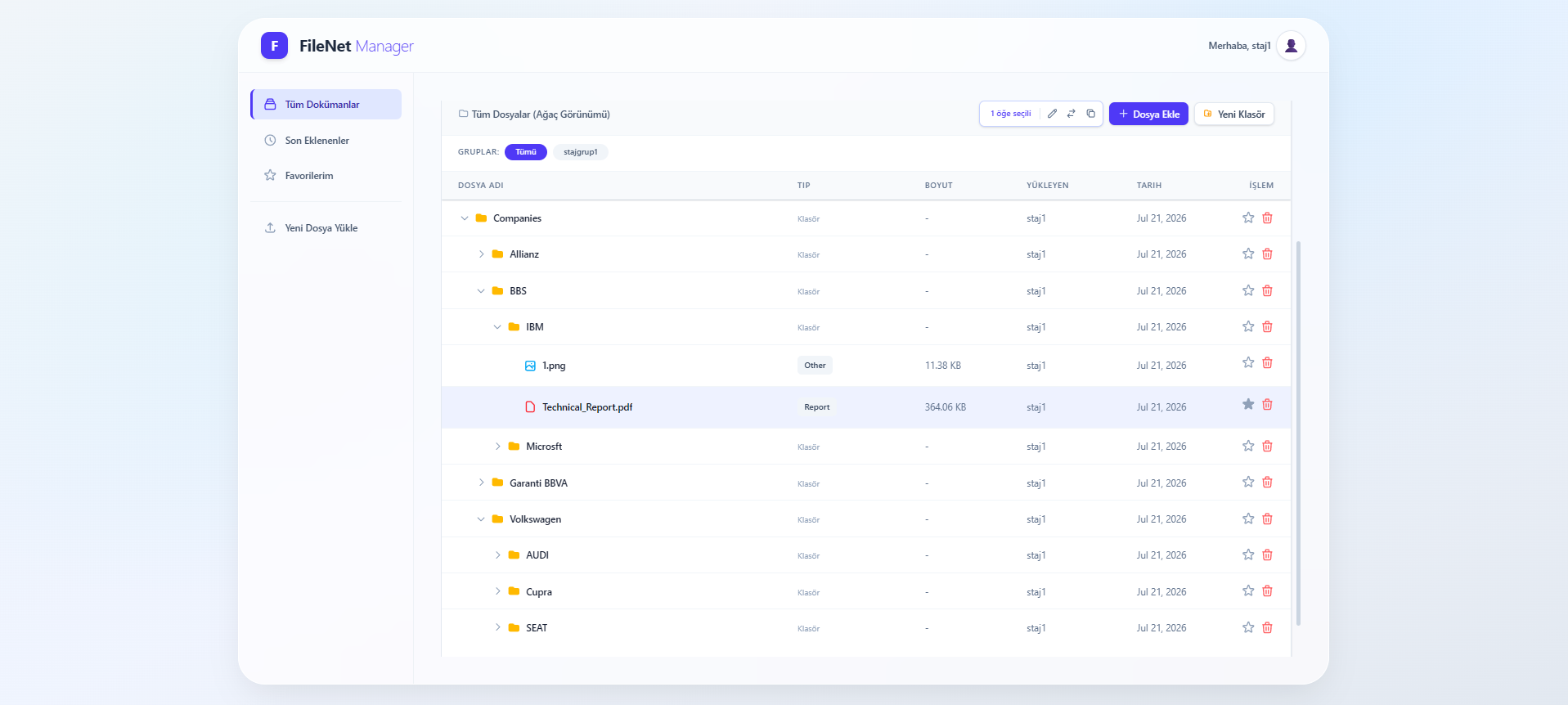
Task: Go to Son Eklenenler
Action: [326, 141]
